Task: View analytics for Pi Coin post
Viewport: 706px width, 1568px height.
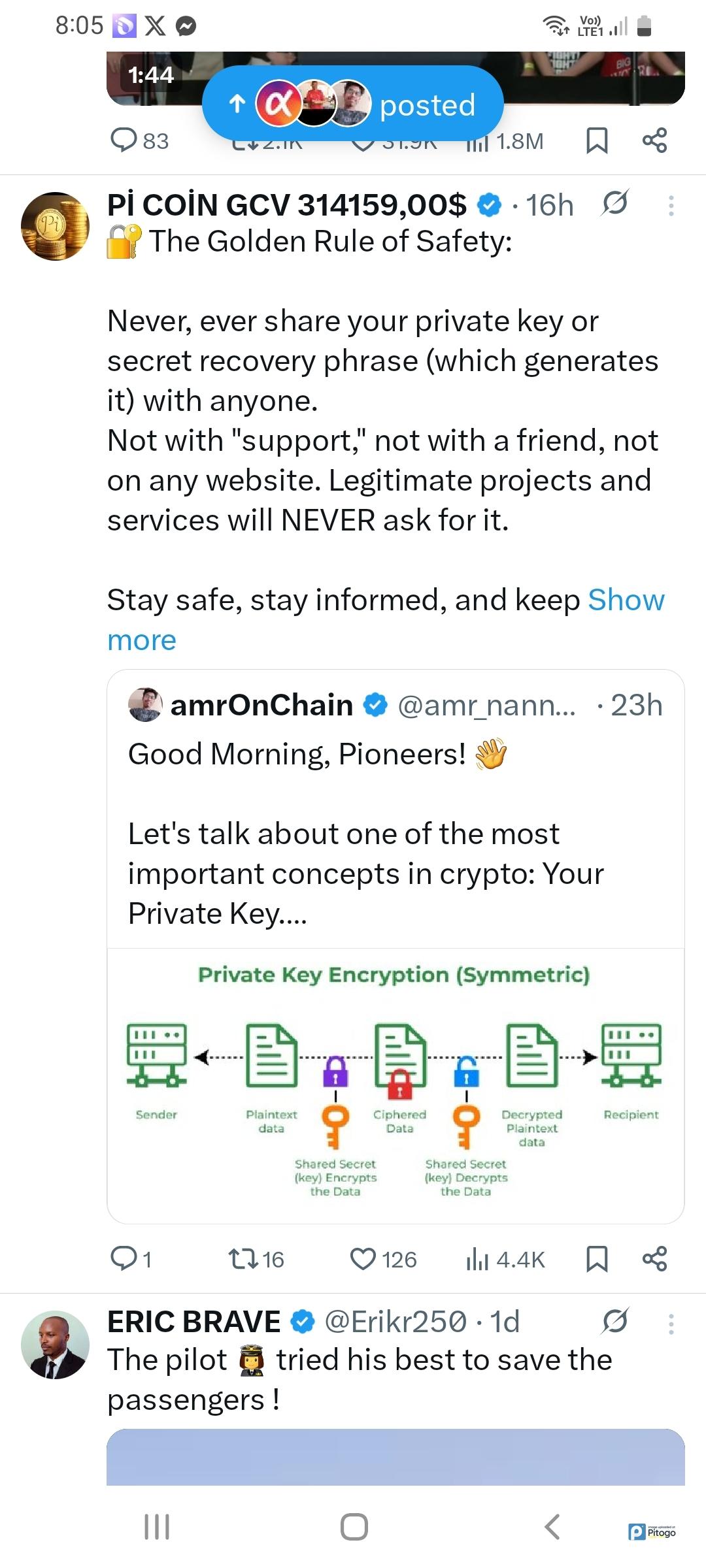Action: tap(505, 1259)
